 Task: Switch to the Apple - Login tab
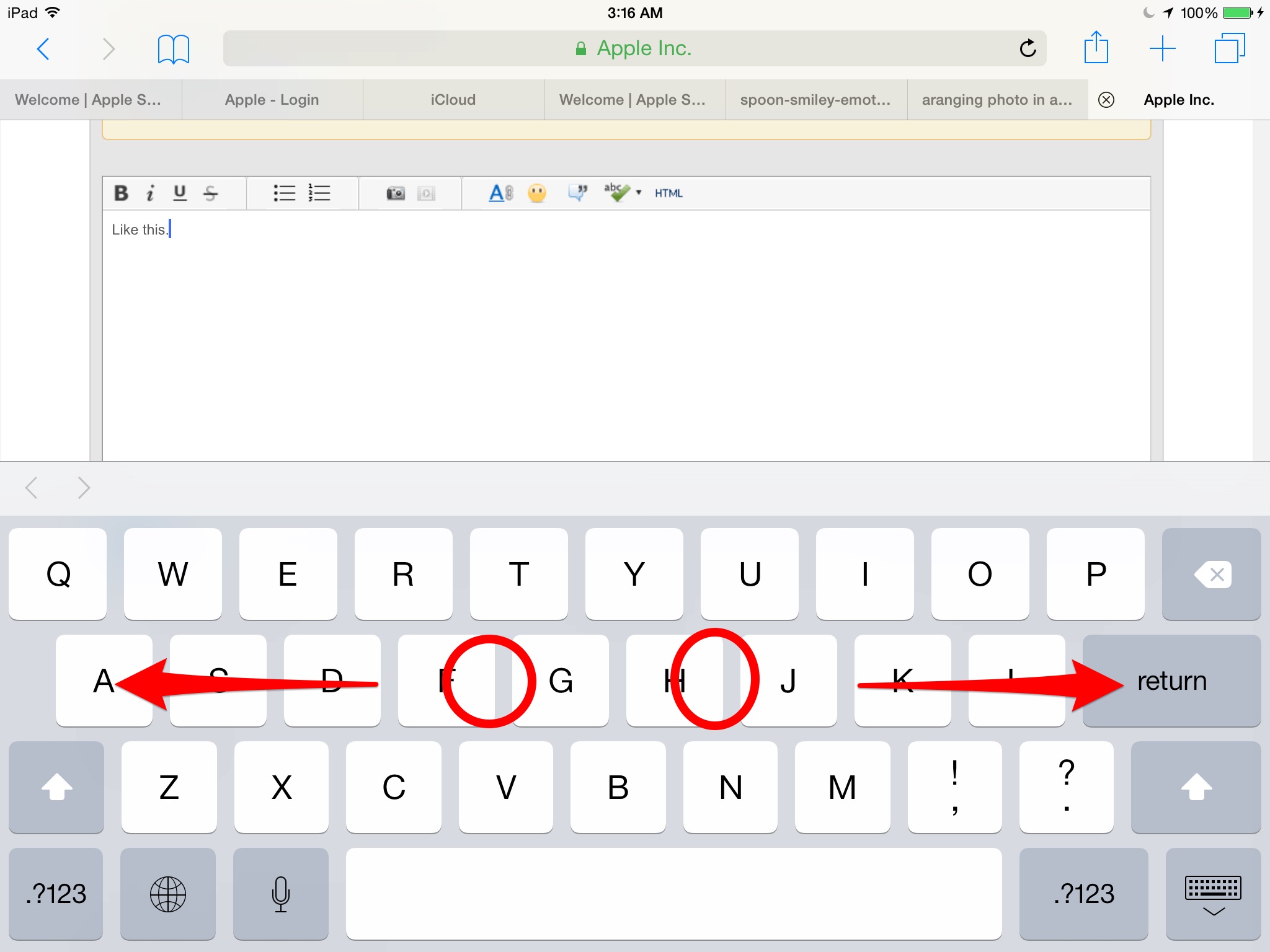tap(272, 100)
